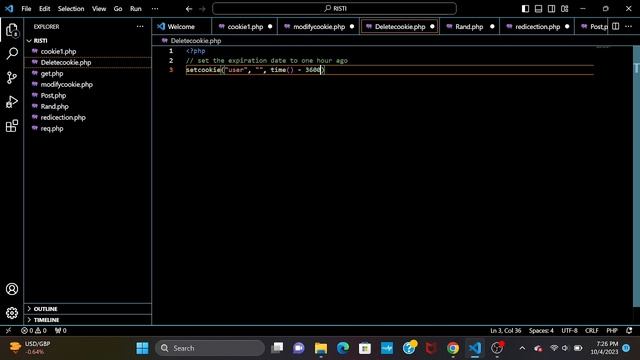Switch to the redicection.php tab
640x360 pixels.
point(537,27)
